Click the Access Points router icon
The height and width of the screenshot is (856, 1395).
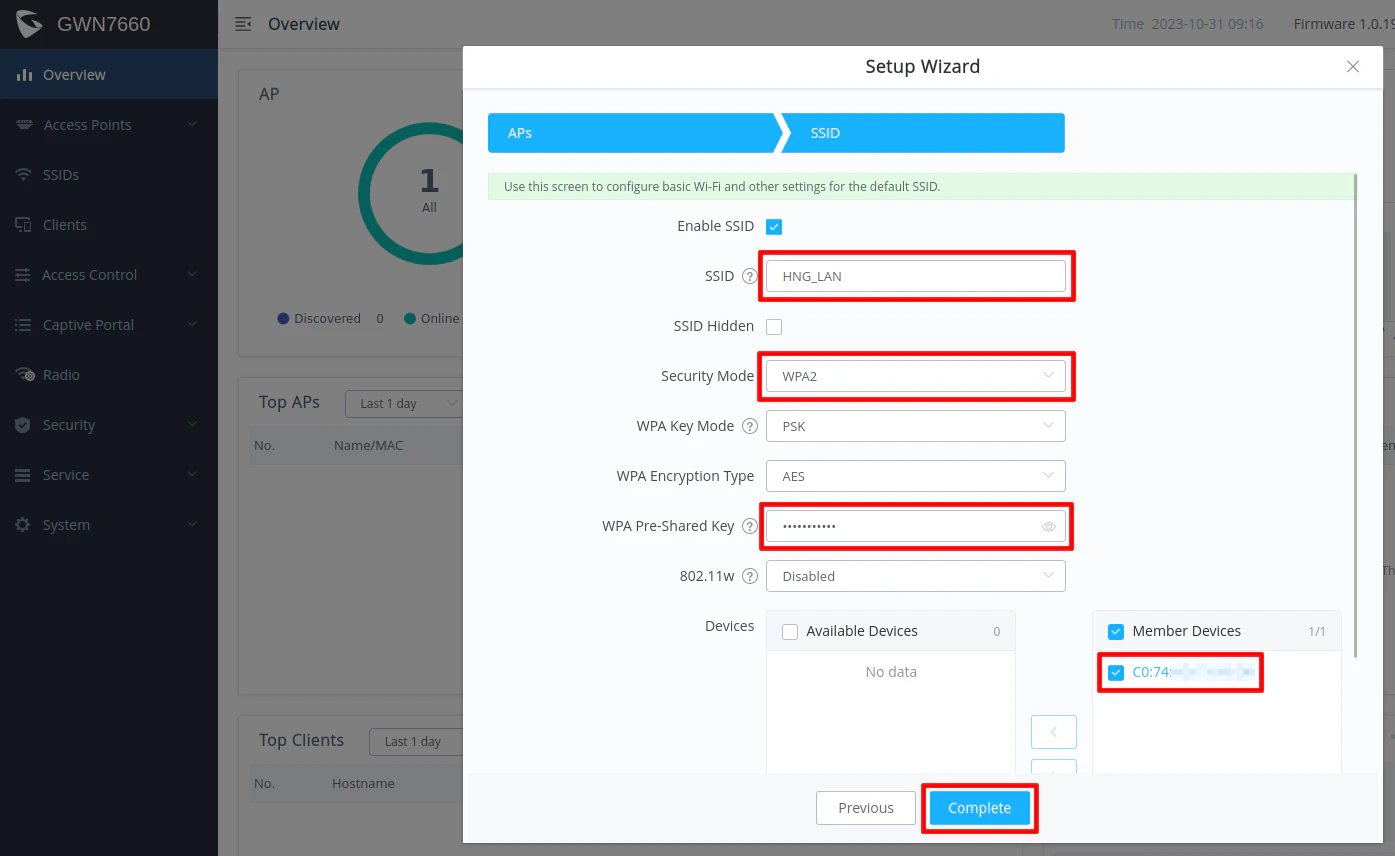(24, 125)
